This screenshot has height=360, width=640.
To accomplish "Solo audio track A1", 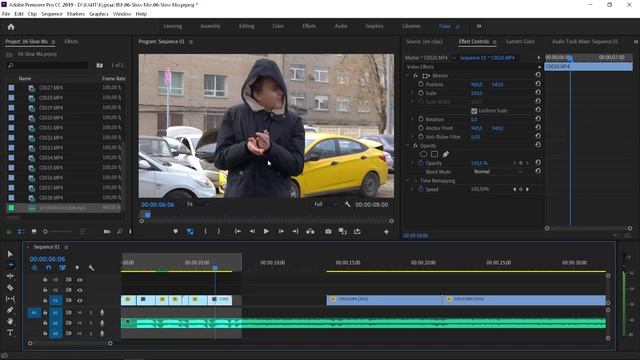I will click(91, 313).
